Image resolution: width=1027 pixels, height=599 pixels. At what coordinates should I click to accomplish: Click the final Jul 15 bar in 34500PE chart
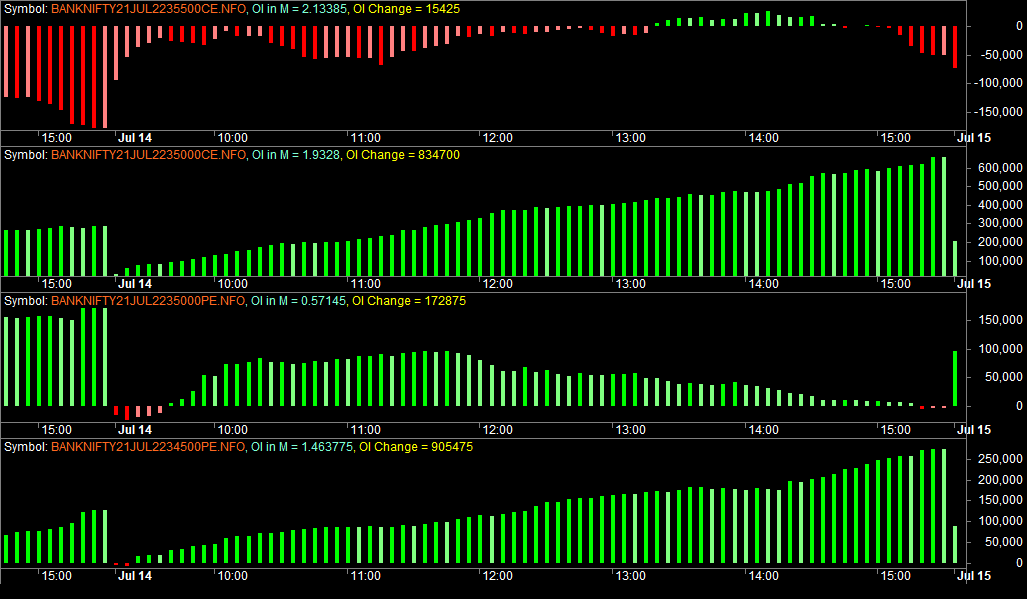pos(955,545)
